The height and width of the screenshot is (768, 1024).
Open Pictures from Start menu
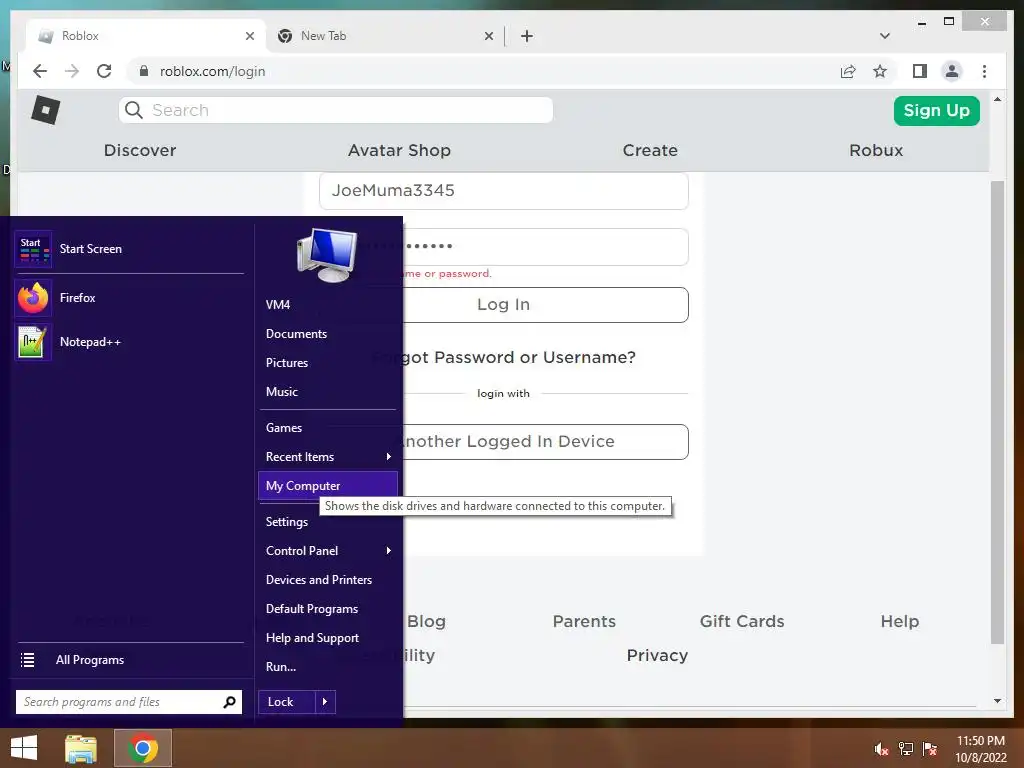328,362
